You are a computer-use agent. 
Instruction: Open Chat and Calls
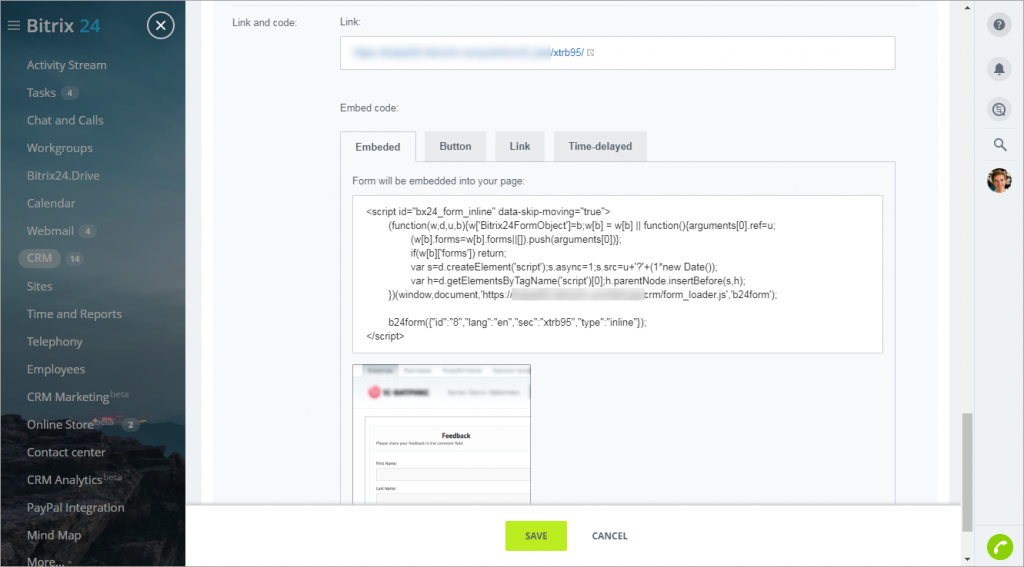tap(65, 120)
